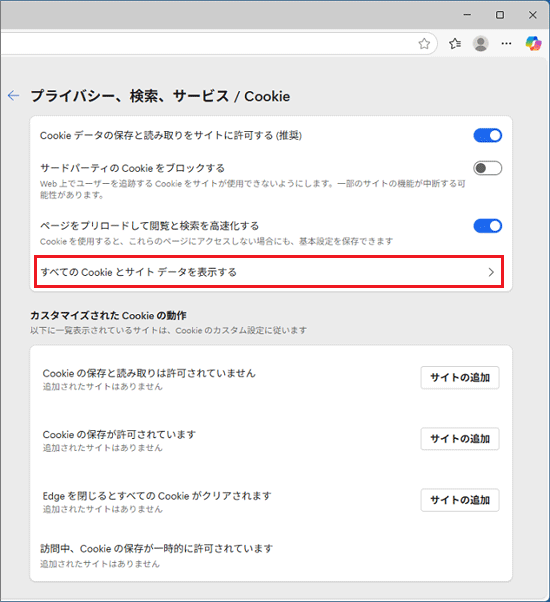Add this page to favorites with star icon
The width and height of the screenshot is (550, 602).
point(424,44)
